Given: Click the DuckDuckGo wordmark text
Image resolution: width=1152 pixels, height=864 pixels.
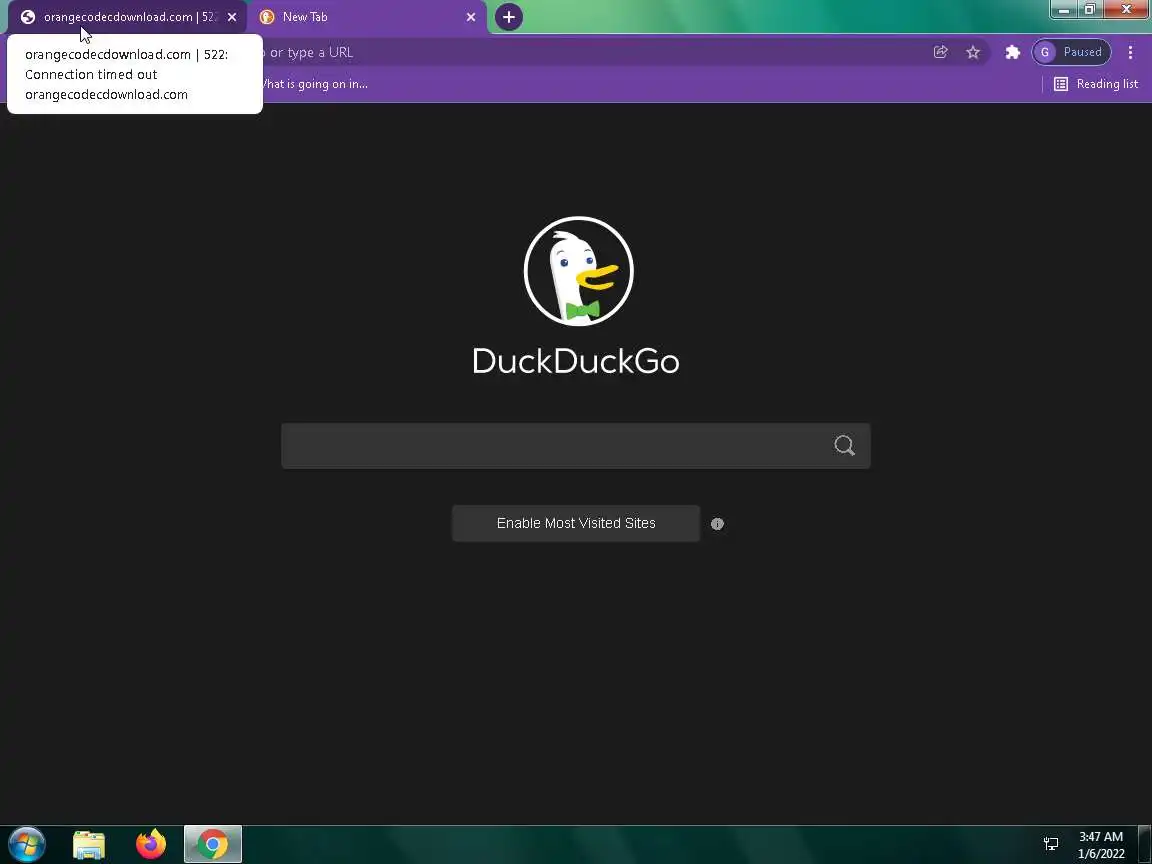Looking at the screenshot, I should pos(576,361).
